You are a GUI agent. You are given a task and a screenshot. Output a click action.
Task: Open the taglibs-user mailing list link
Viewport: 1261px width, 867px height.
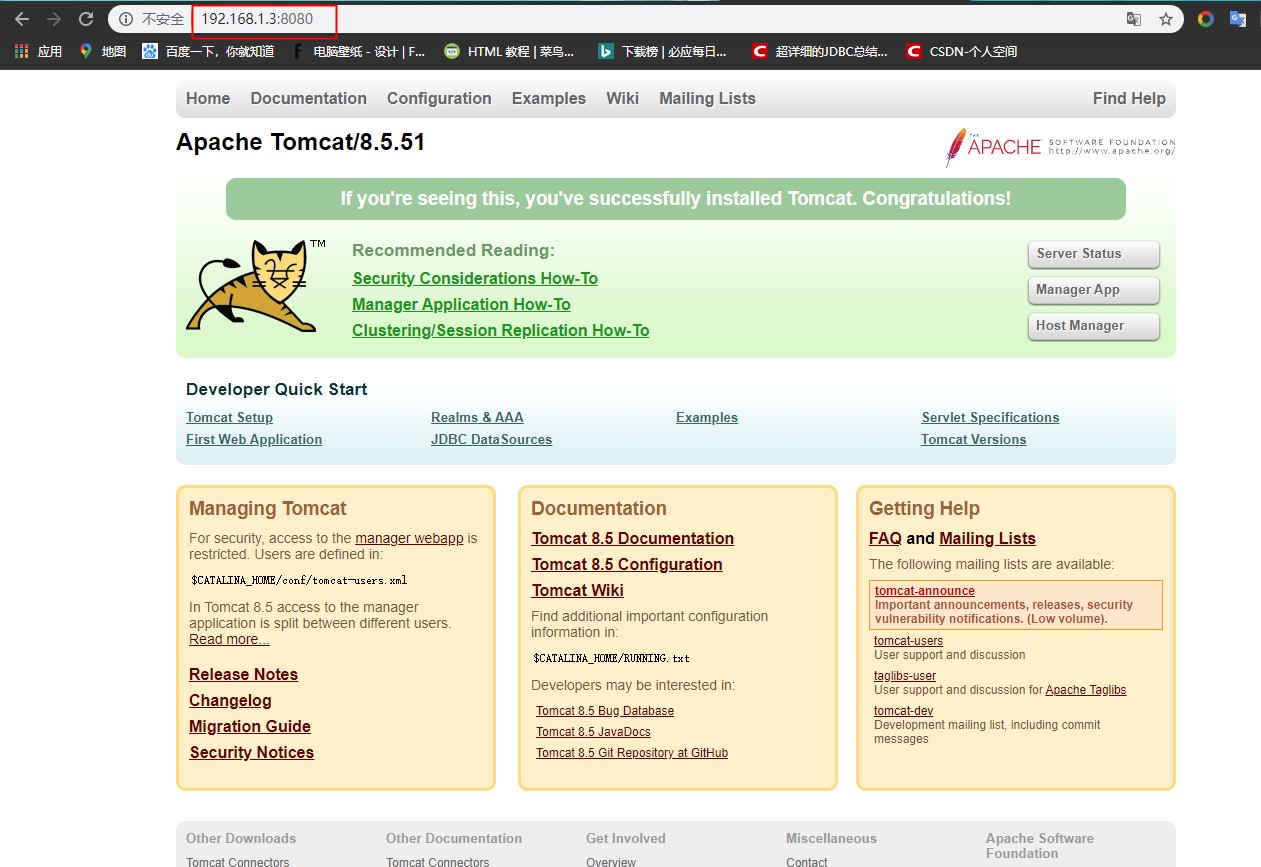[x=905, y=676]
